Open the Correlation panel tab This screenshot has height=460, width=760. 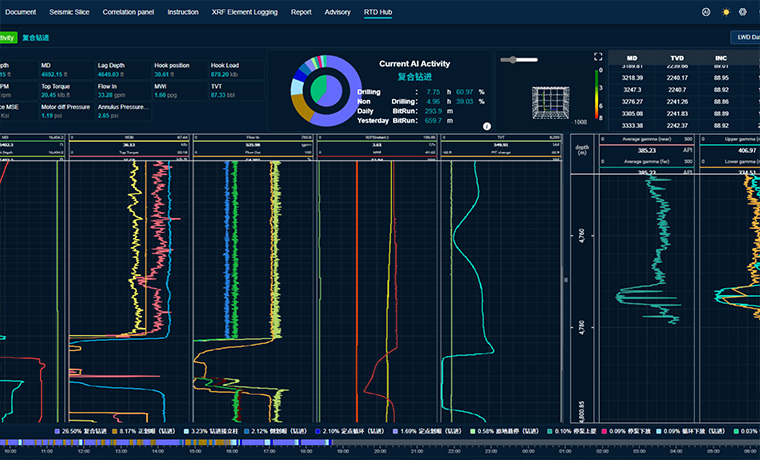click(x=129, y=12)
